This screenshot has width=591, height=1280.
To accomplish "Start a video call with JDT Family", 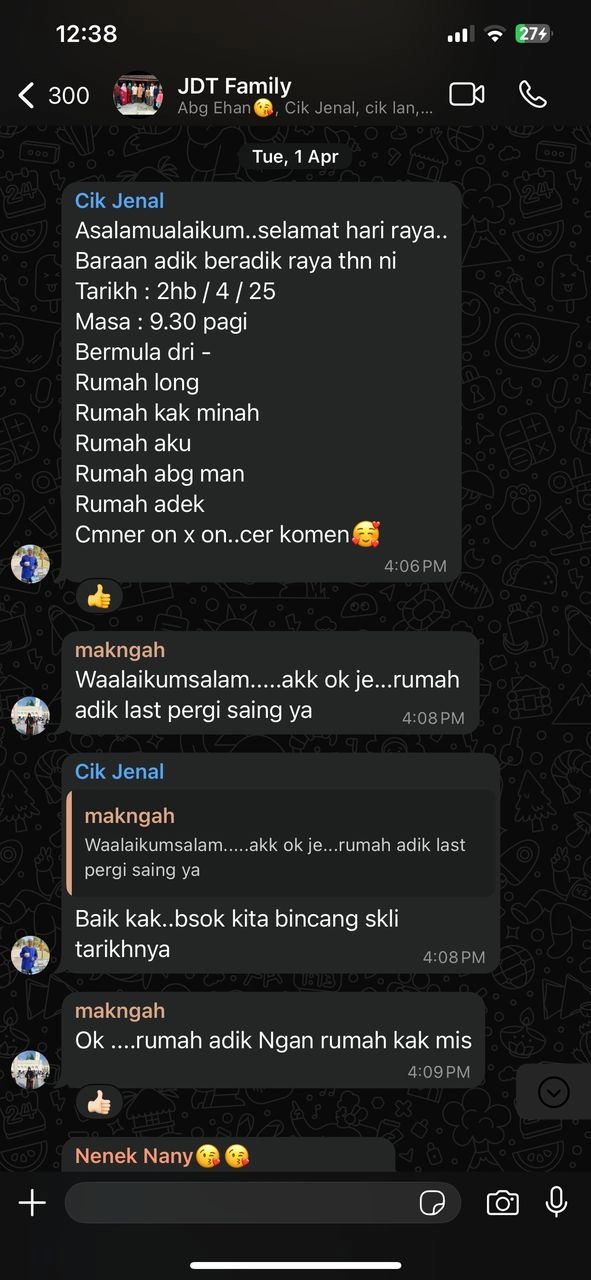I will pos(467,95).
